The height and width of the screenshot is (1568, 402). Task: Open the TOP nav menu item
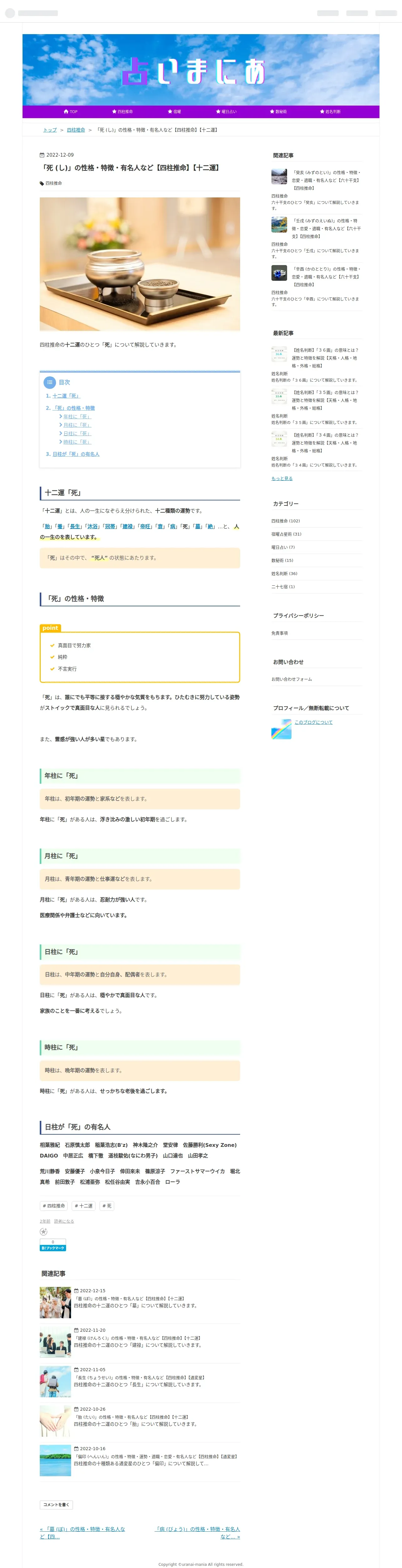pyautogui.click(x=70, y=112)
